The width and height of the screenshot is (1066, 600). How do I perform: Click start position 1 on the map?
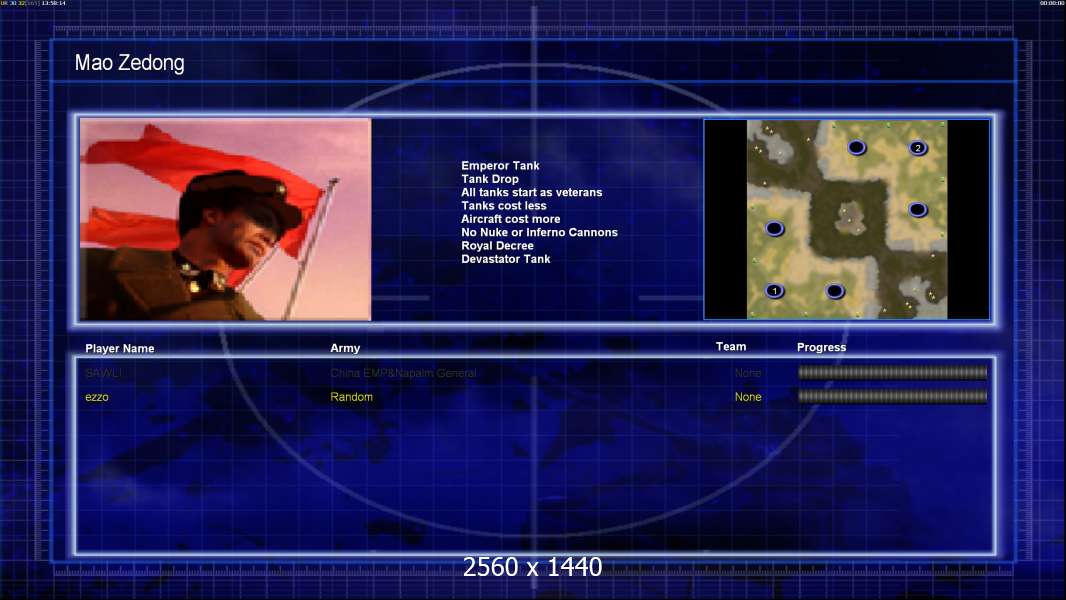[x=774, y=291]
